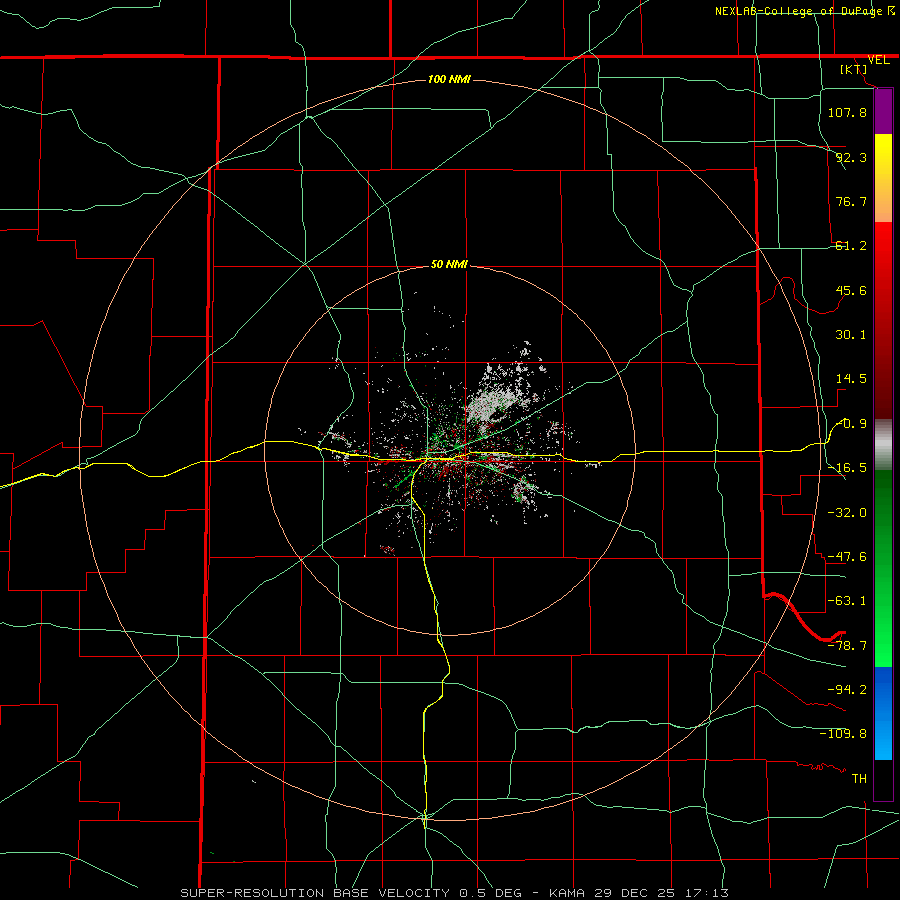Image resolution: width=900 pixels, height=900 pixels.
Task: Click the TH legend label
Action: [x=859, y=778]
